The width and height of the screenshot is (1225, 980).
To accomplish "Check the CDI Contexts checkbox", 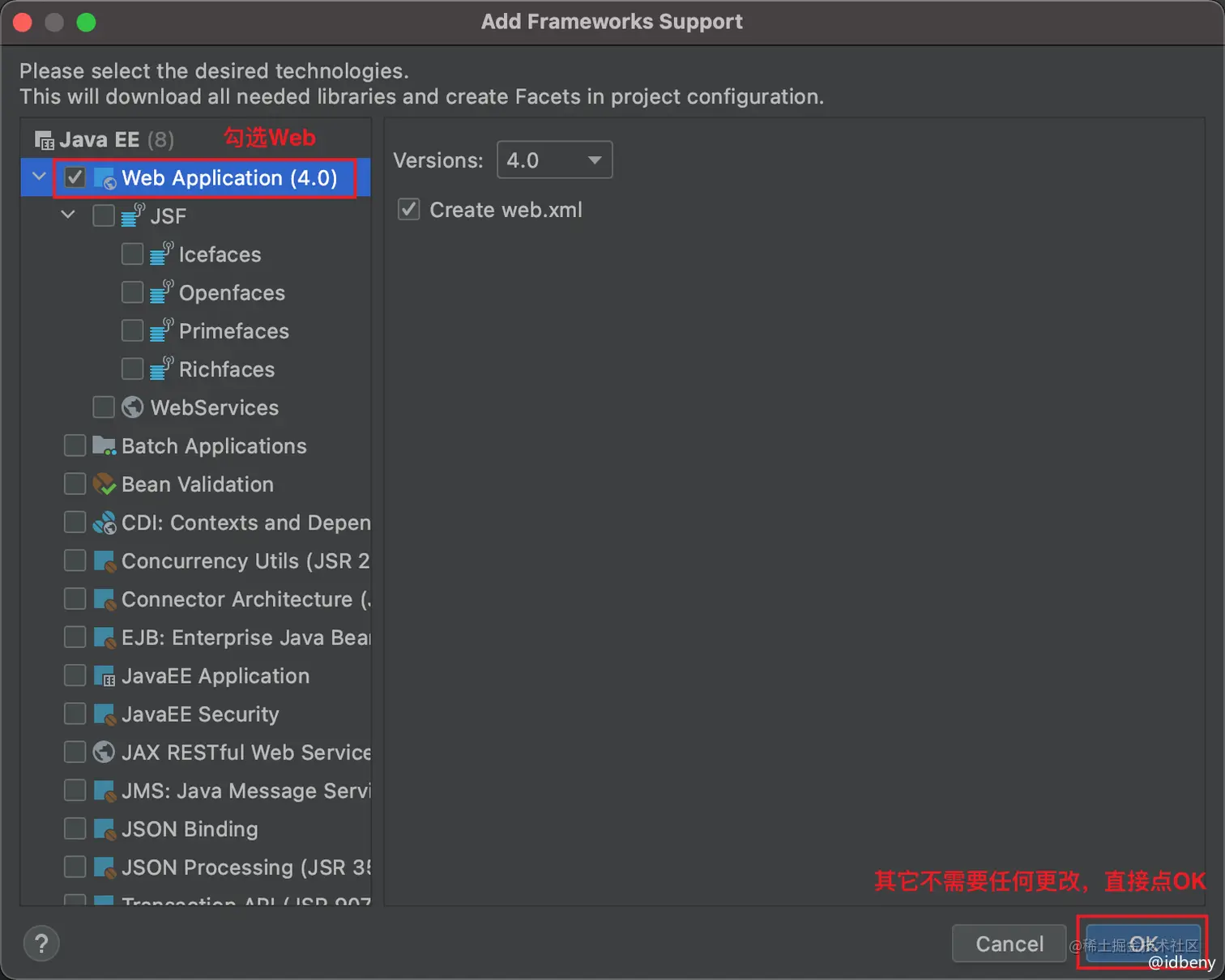I will pos(75,522).
